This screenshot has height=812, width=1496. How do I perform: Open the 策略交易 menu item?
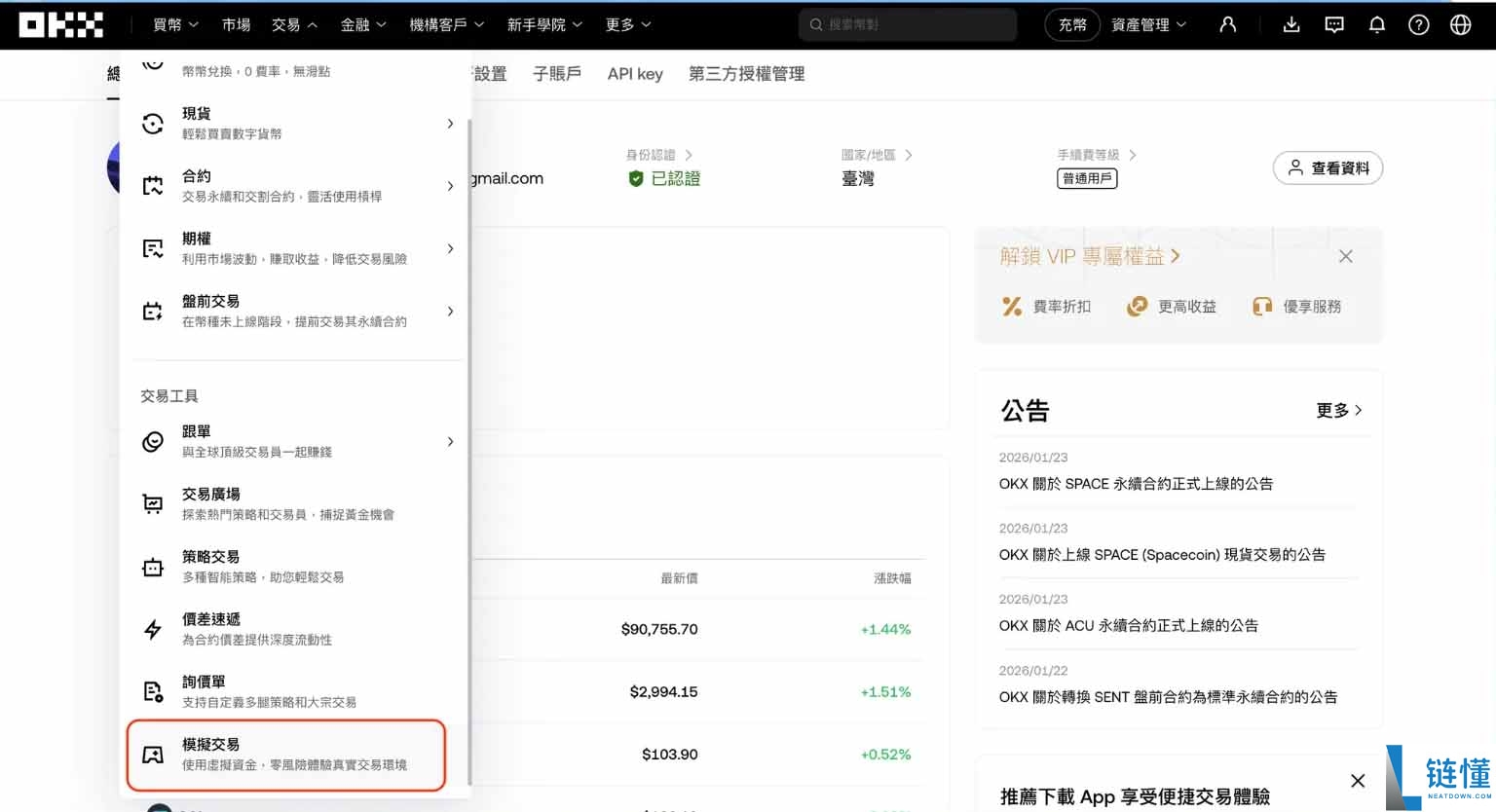coord(297,567)
